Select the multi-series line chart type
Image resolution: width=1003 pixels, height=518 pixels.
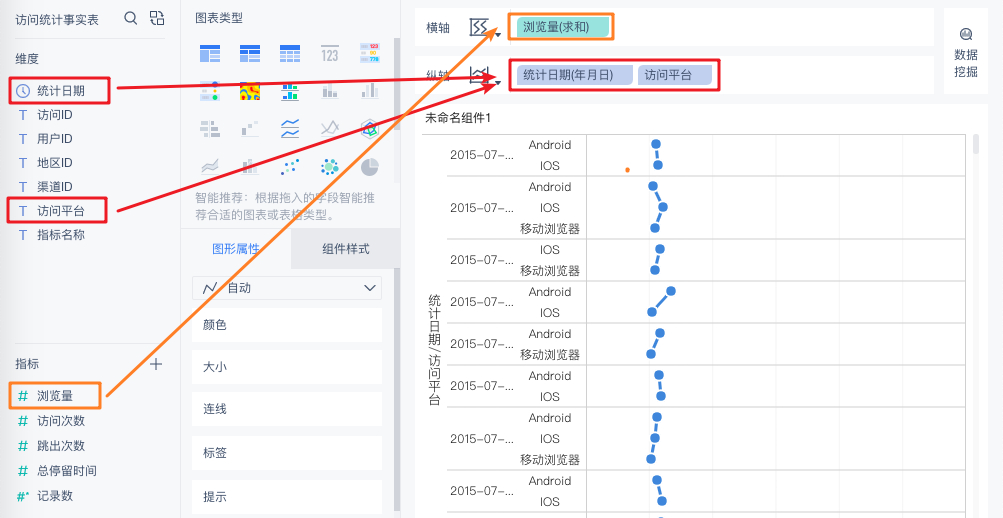pyautogui.click(x=329, y=129)
